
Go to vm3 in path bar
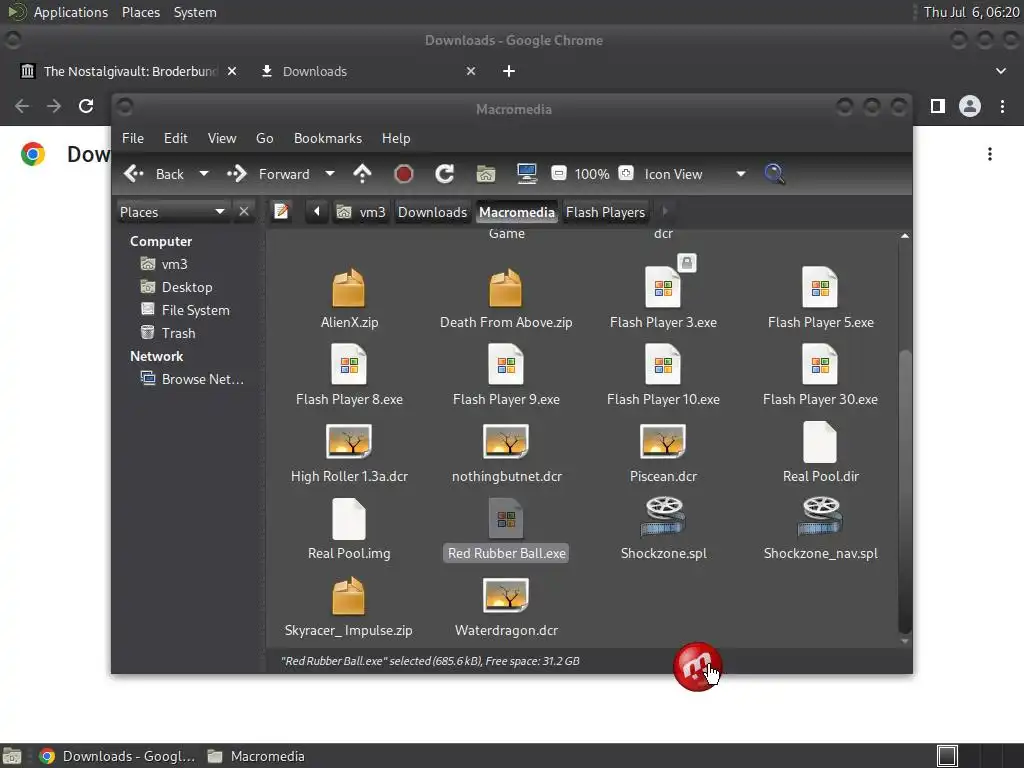pos(361,212)
